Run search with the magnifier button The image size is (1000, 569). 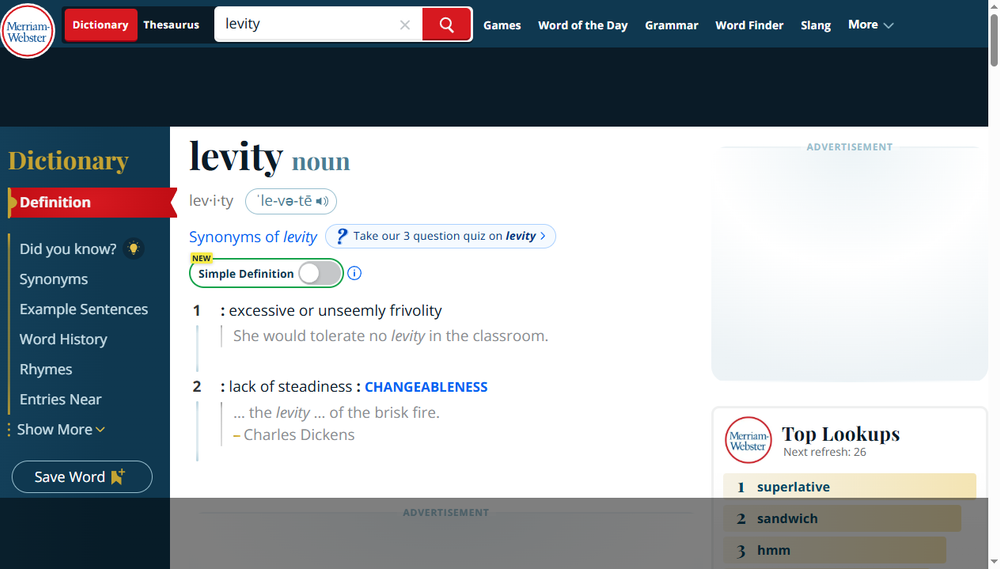coord(446,25)
